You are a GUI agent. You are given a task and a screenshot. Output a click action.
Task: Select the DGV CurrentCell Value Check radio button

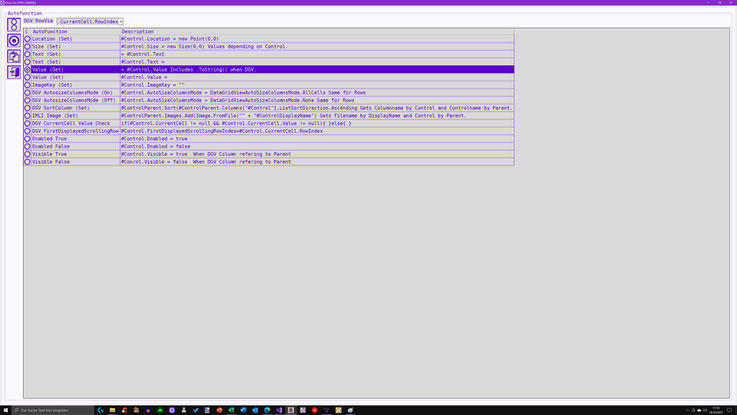[x=27, y=123]
